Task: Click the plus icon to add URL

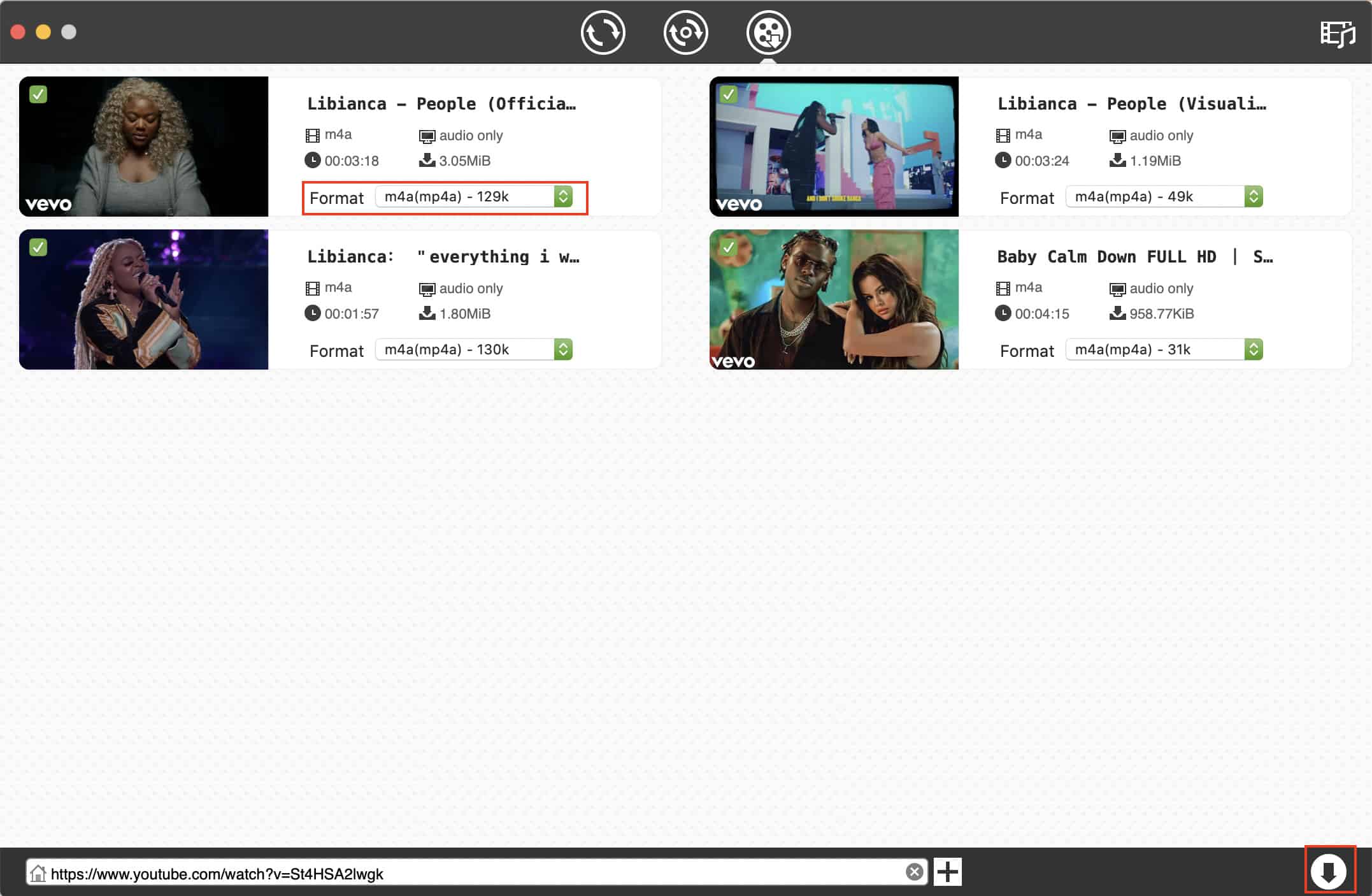Action: 947,872
